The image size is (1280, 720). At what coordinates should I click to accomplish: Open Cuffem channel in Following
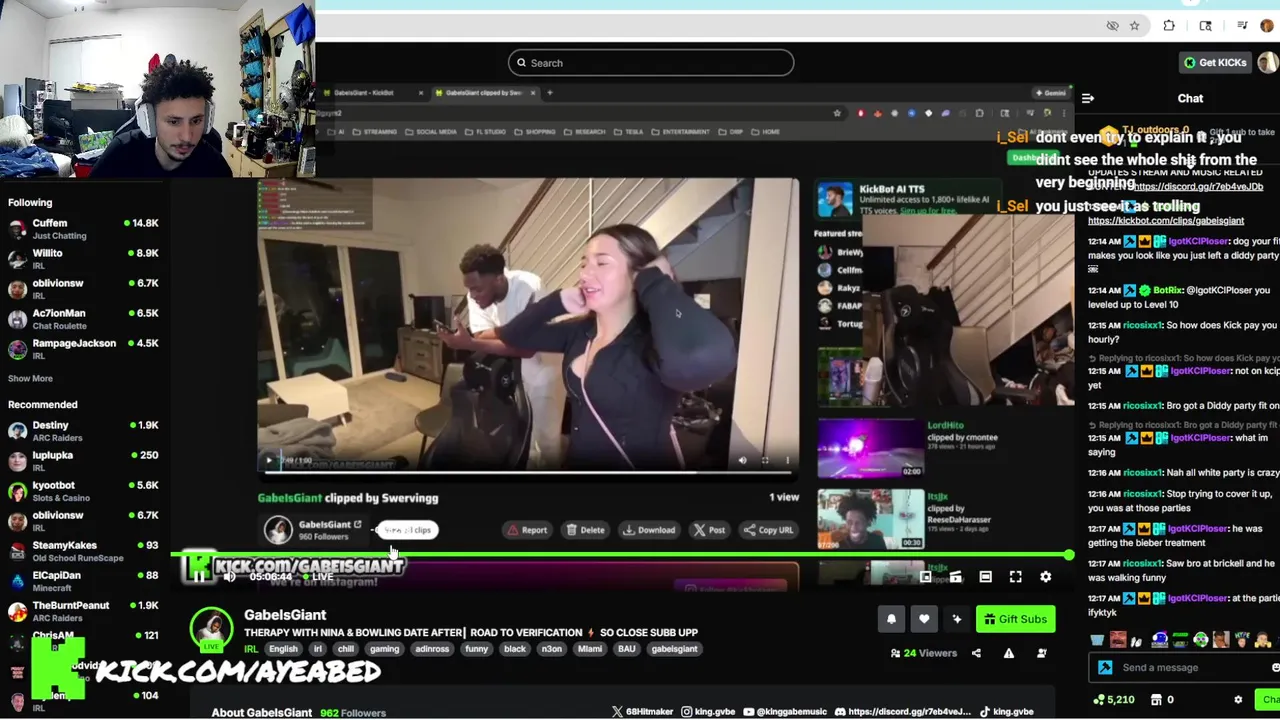[84, 229]
